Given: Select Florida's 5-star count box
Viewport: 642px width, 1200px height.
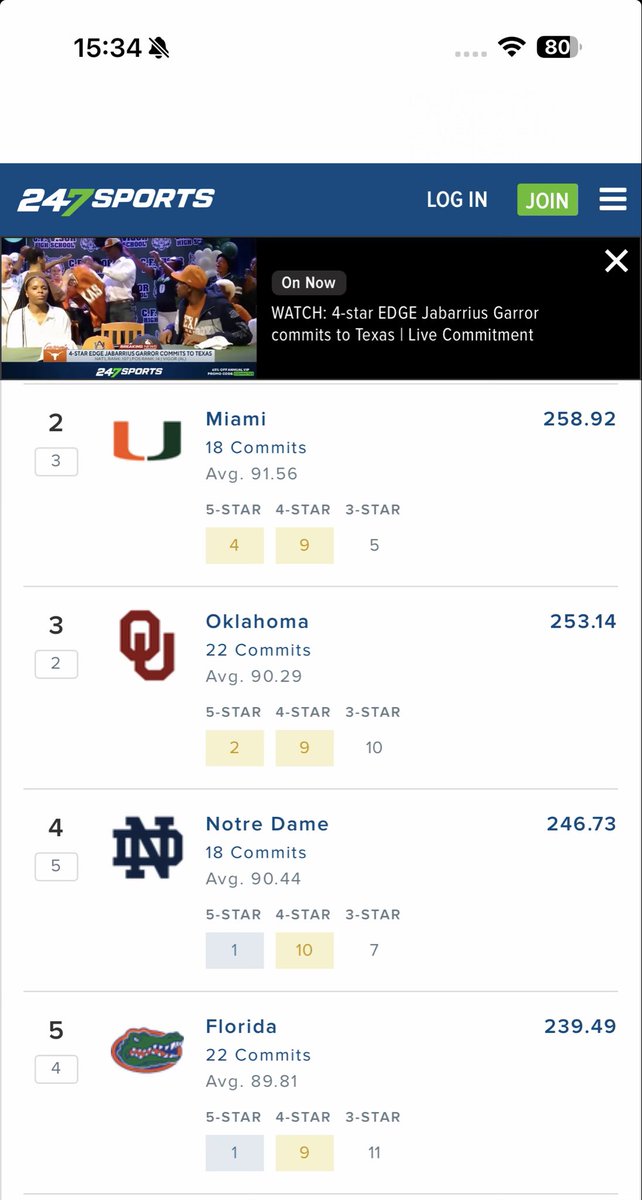Looking at the screenshot, I should pos(234,1153).
